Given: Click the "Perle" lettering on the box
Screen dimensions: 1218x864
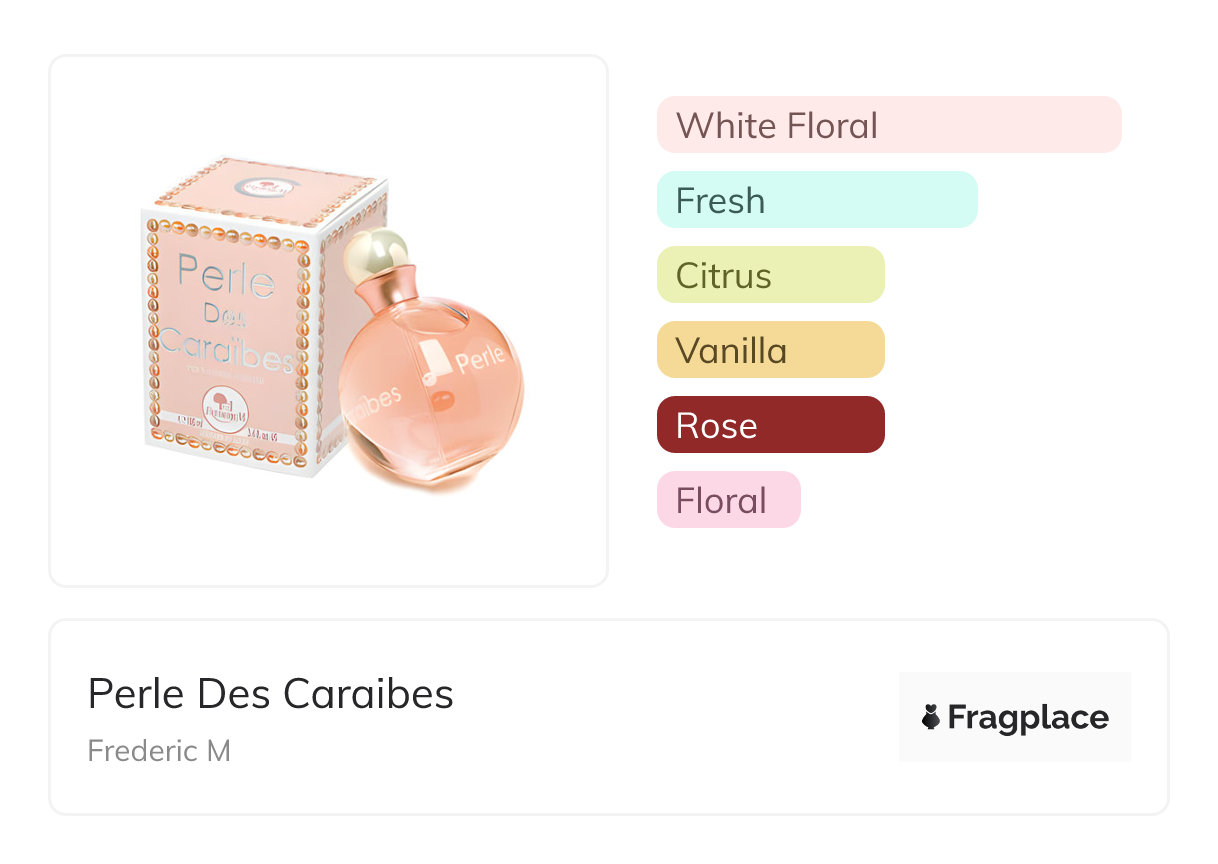Looking at the screenshot, I should [x=225, y=277].
